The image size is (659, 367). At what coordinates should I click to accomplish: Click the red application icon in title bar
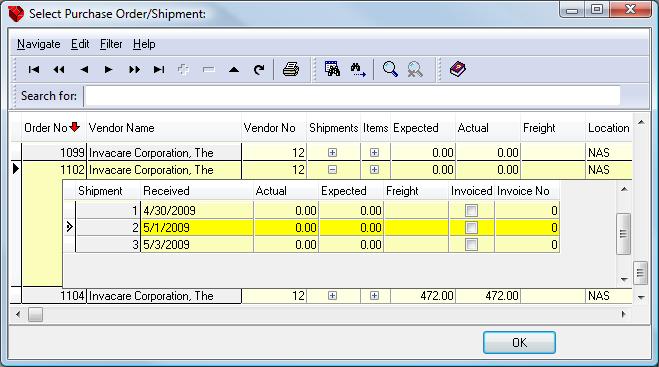pos(16,13)
